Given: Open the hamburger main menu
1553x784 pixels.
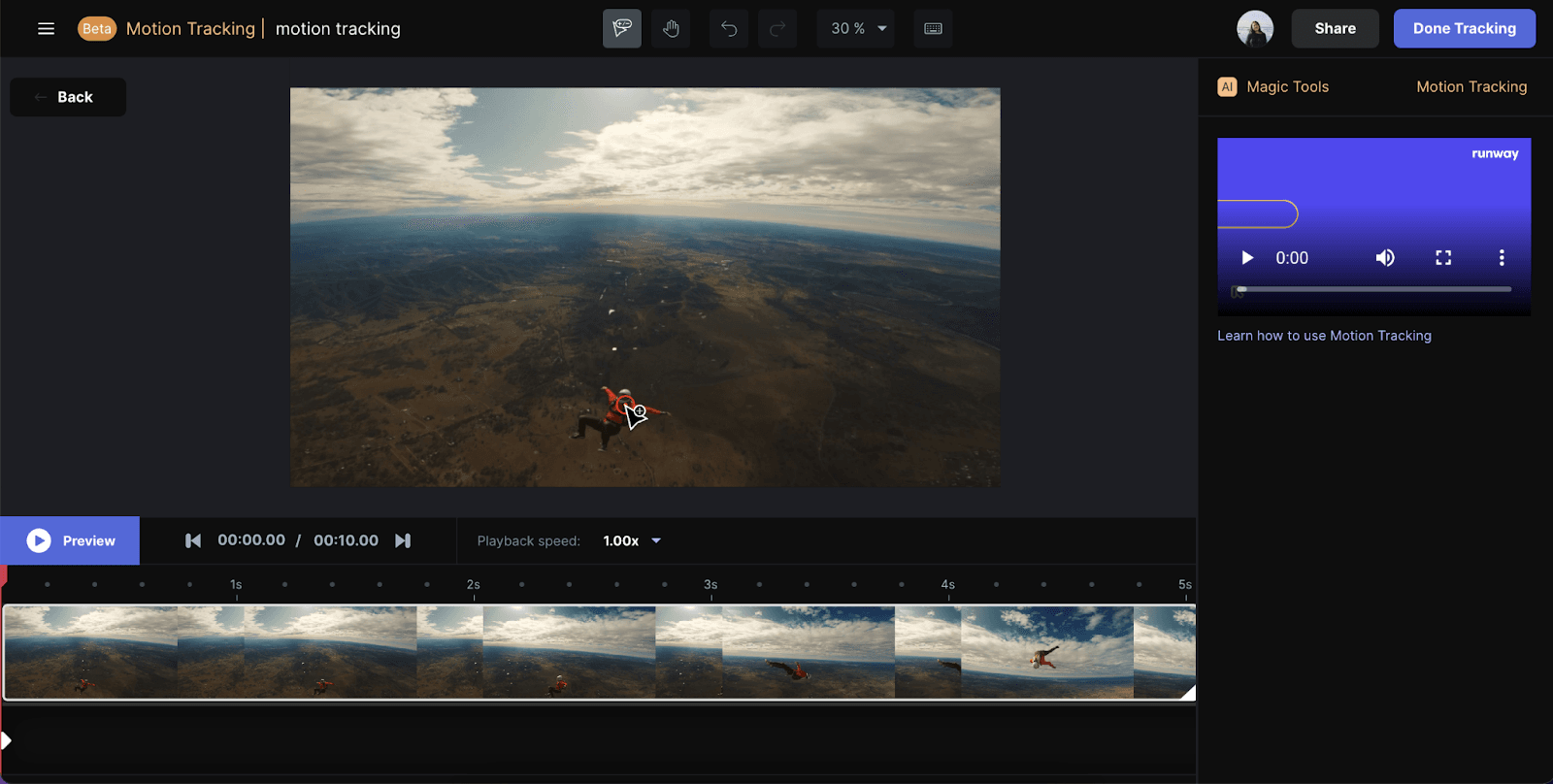Looking at the screenshot, I should tap(46, 28).
